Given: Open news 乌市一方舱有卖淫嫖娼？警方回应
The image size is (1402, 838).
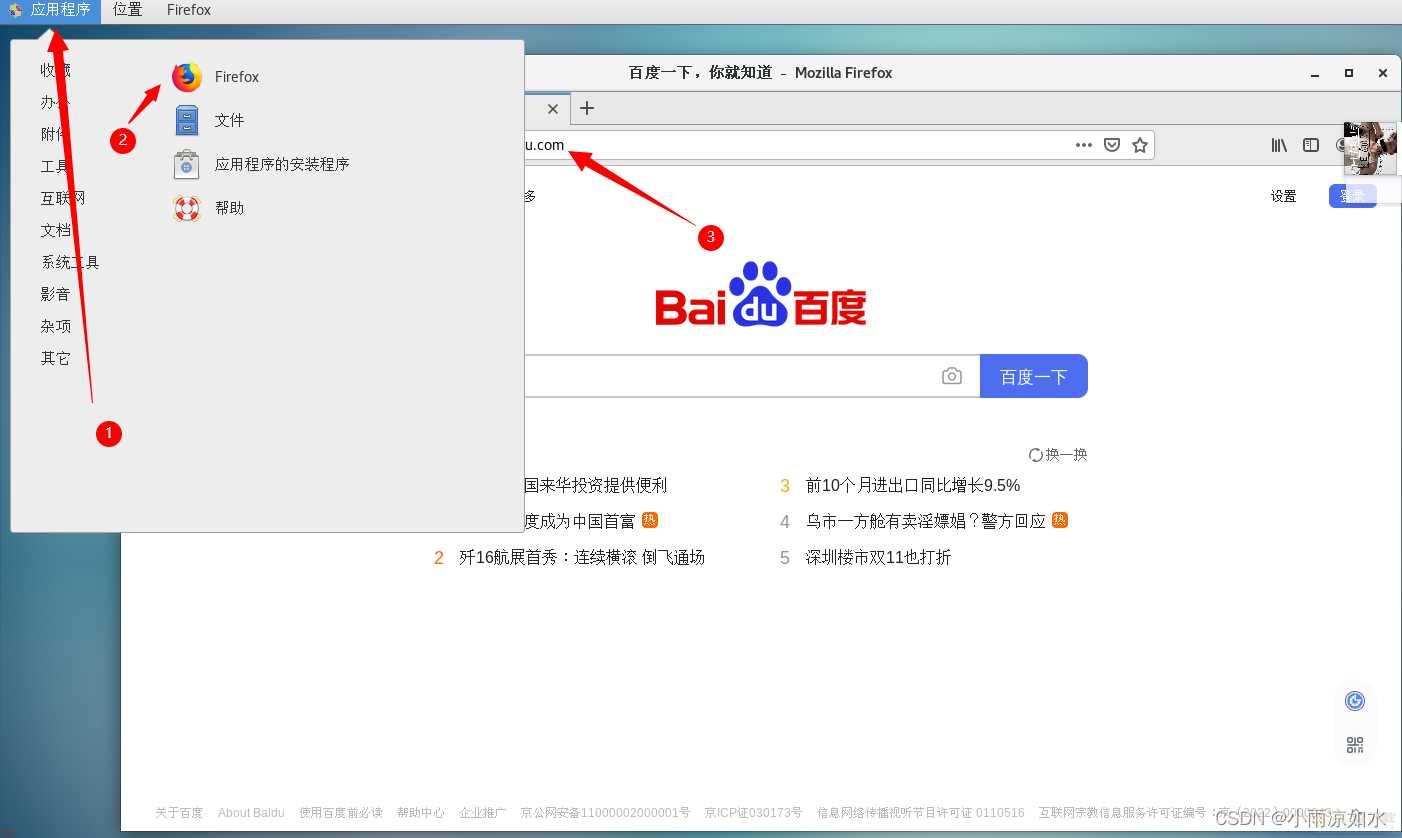Looking at the screenshot, I should (926, 521).
